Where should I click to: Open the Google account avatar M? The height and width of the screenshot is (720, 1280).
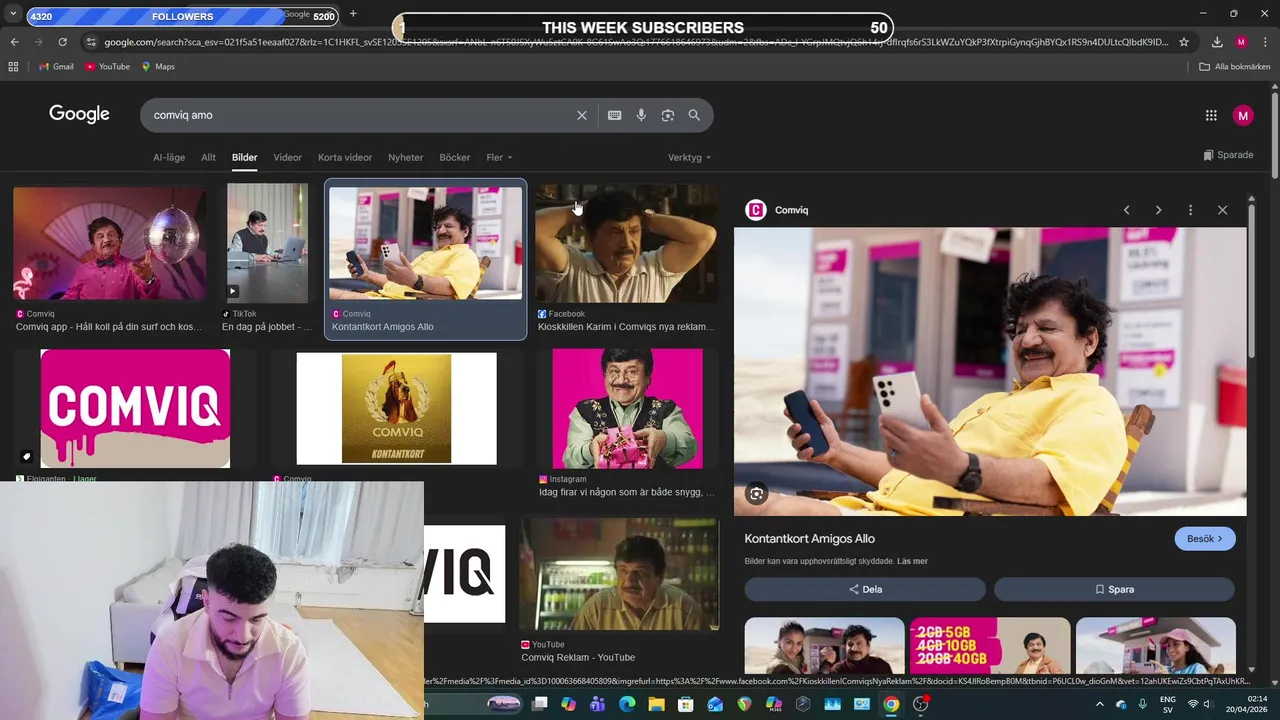click(x=1243, y=115)
